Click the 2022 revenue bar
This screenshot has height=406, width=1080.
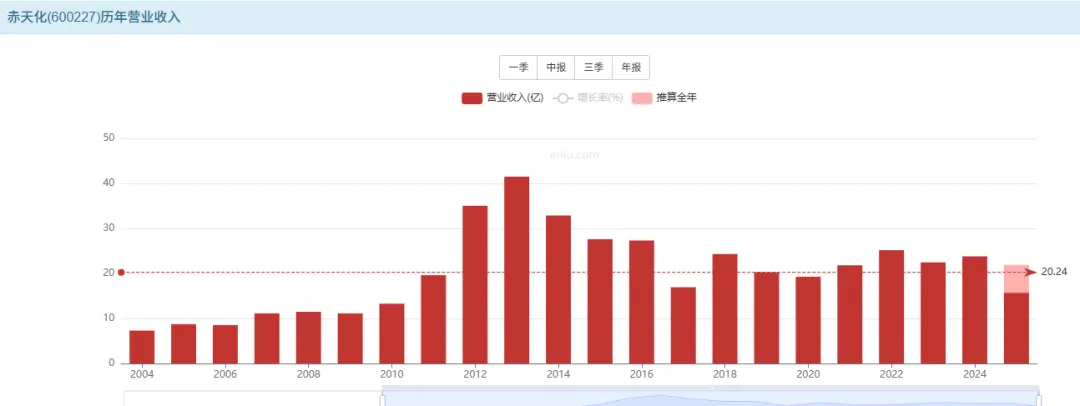[x=891, y=307]
